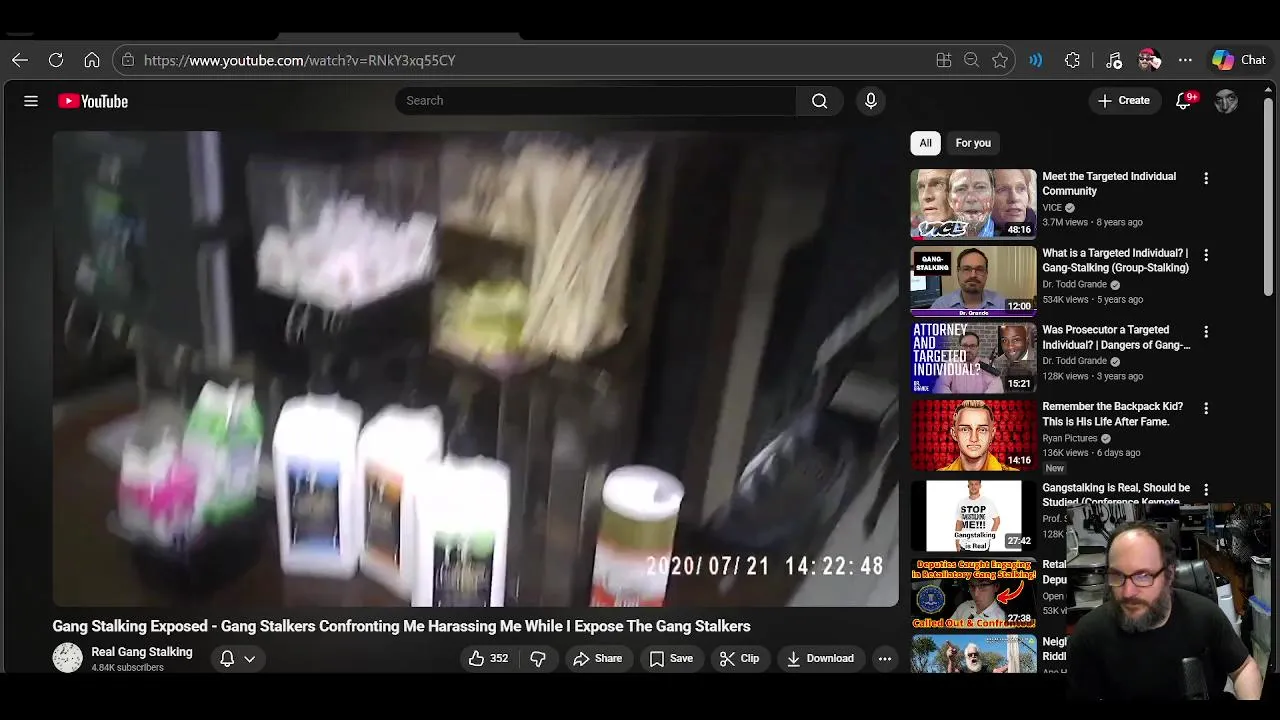
Task: Open Remember the Backpack Kid thumbnail
Action: coord(973,434)
